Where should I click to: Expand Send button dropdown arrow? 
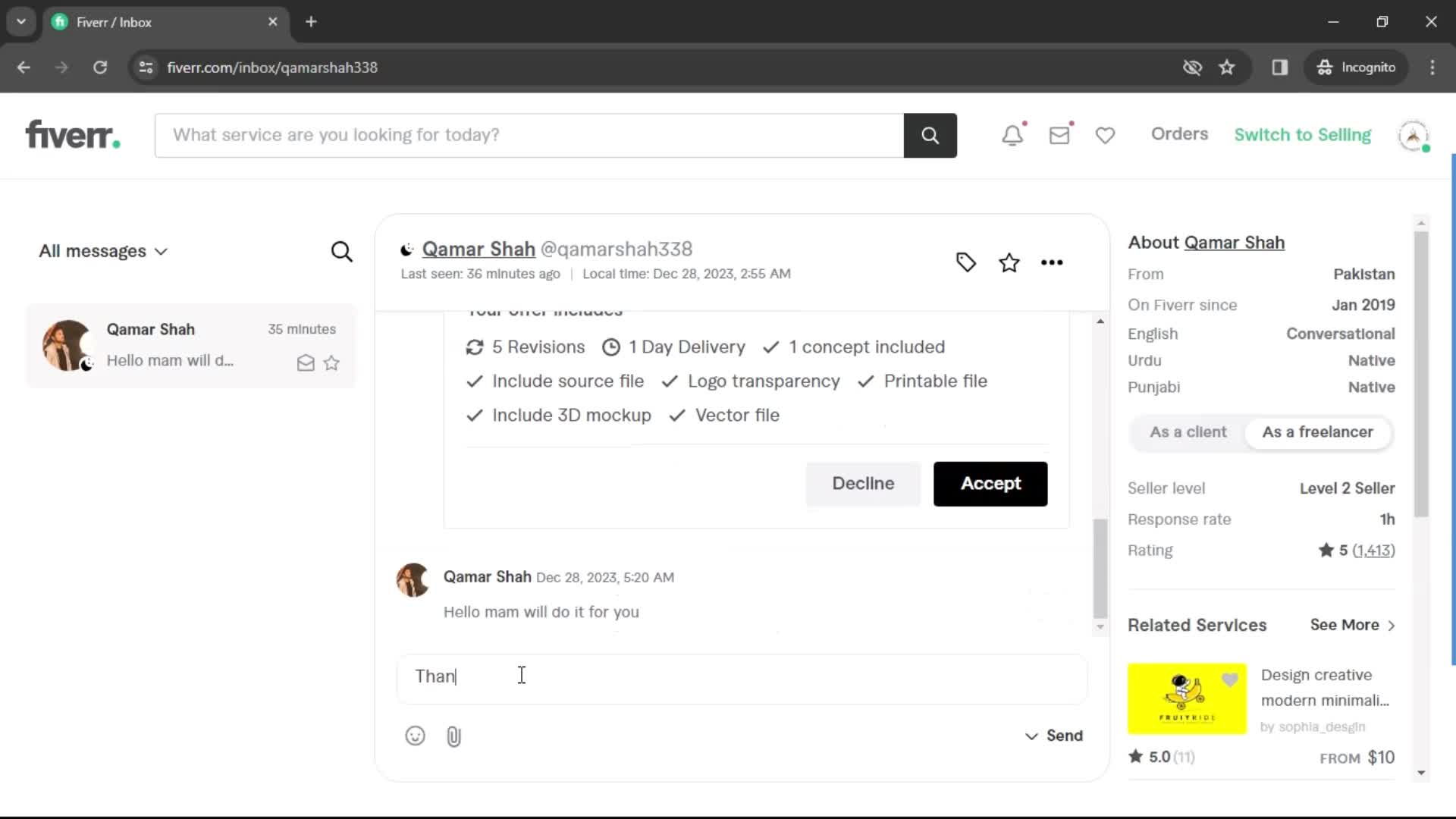tap(1031, 736)
